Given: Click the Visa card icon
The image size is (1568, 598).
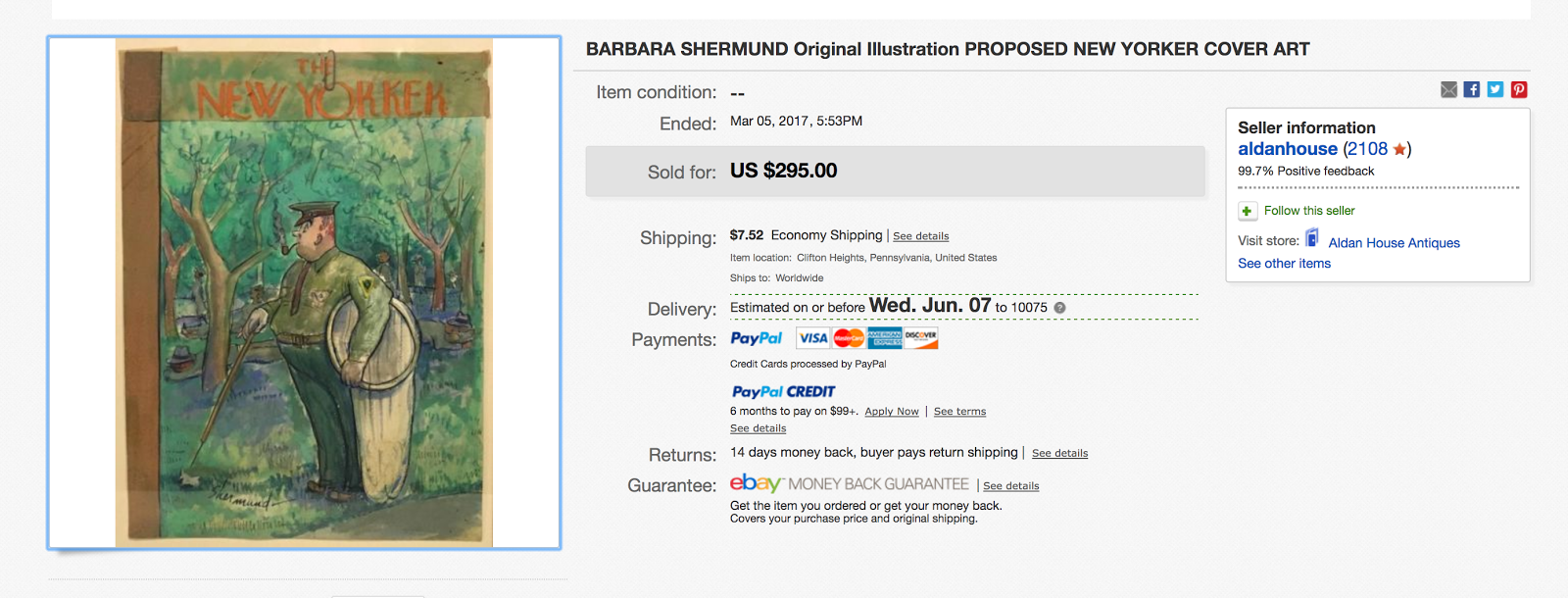Looking at the screenshot, I should 813,338.
